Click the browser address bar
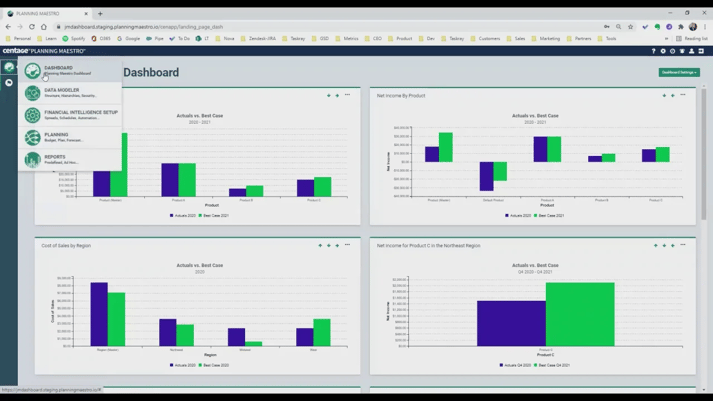 click(x=300, y=27)
